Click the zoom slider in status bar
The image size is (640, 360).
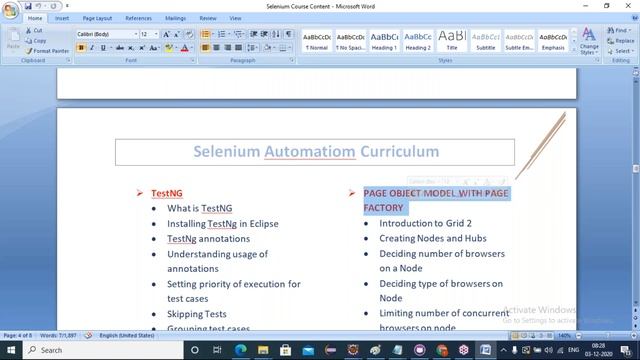[607, 336]
